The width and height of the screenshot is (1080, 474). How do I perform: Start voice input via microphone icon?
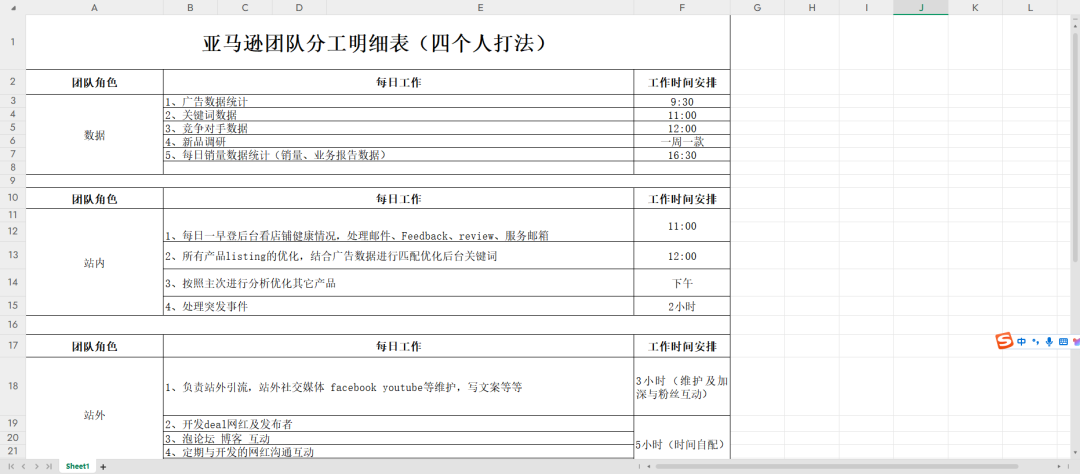(1049, 342)
